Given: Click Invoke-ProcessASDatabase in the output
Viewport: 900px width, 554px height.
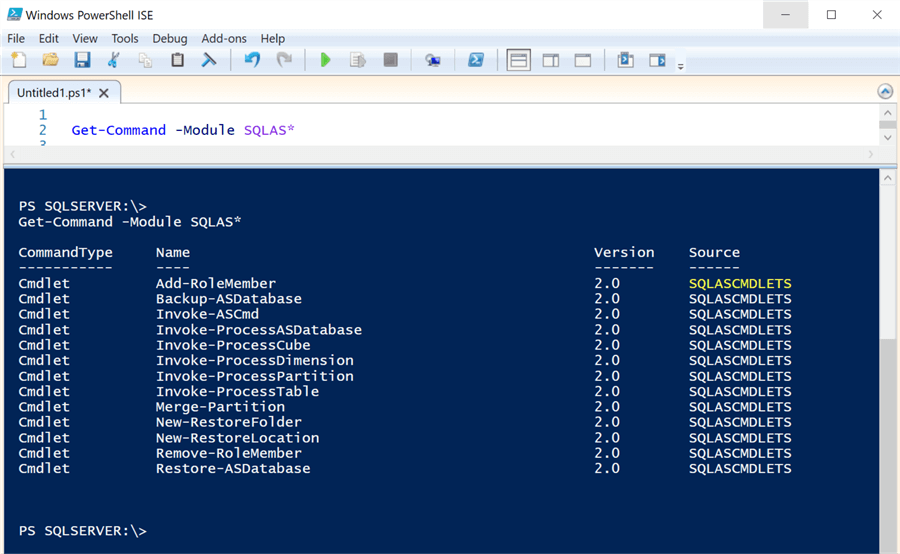Looking at the screenshot, I should (x=259, y=330).
